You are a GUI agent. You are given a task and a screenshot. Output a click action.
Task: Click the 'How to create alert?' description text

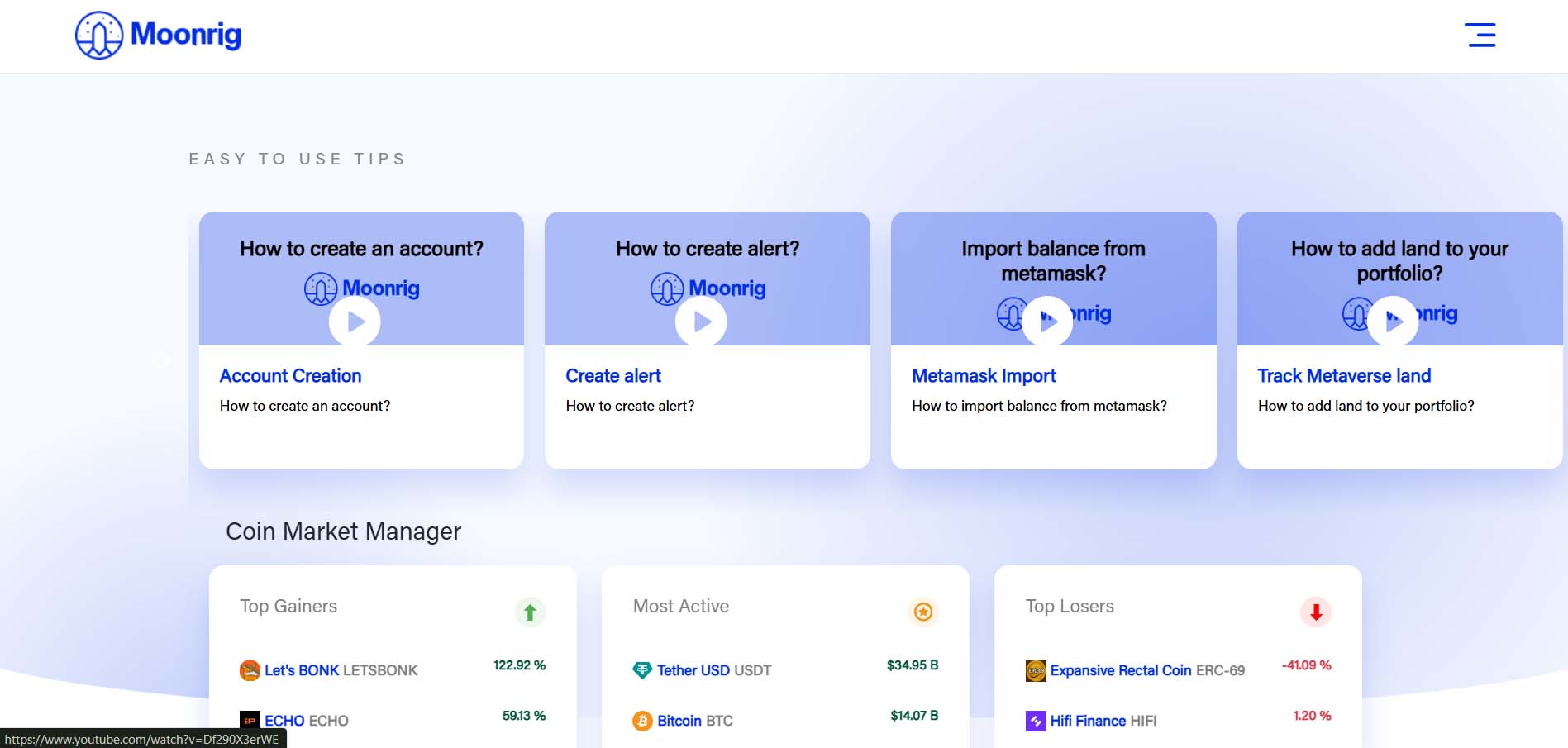pos(630,406)
